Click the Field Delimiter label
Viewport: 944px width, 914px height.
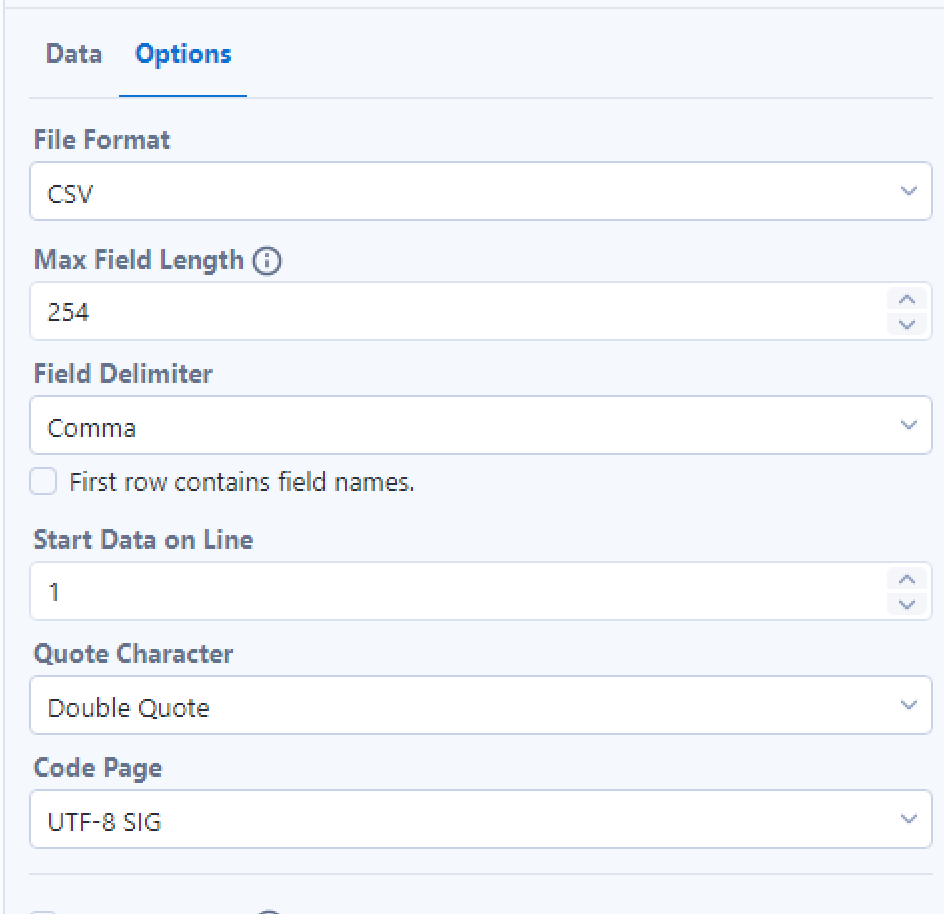123,374
